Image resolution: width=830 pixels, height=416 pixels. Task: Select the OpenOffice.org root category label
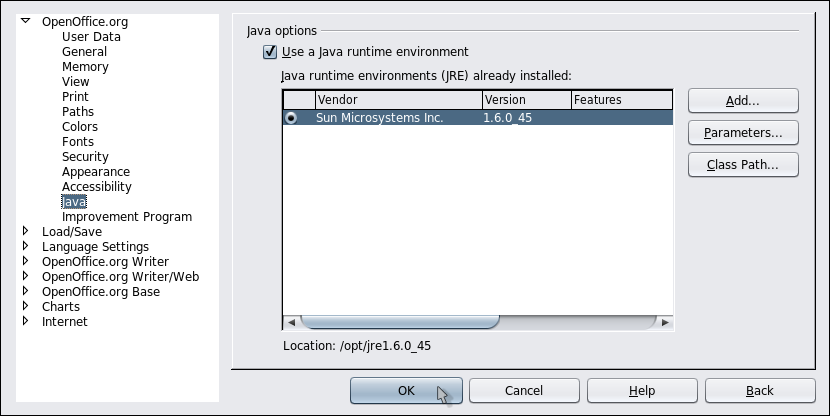85,22
